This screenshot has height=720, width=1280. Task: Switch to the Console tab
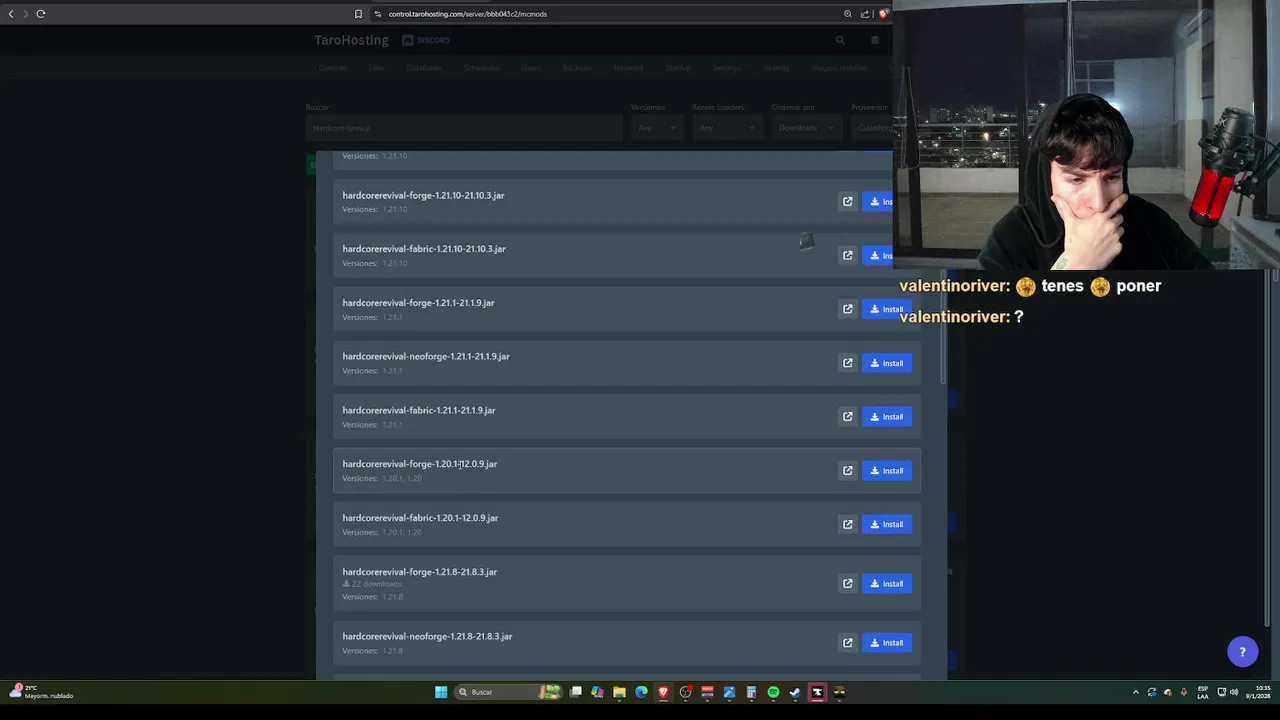(333, 68)
